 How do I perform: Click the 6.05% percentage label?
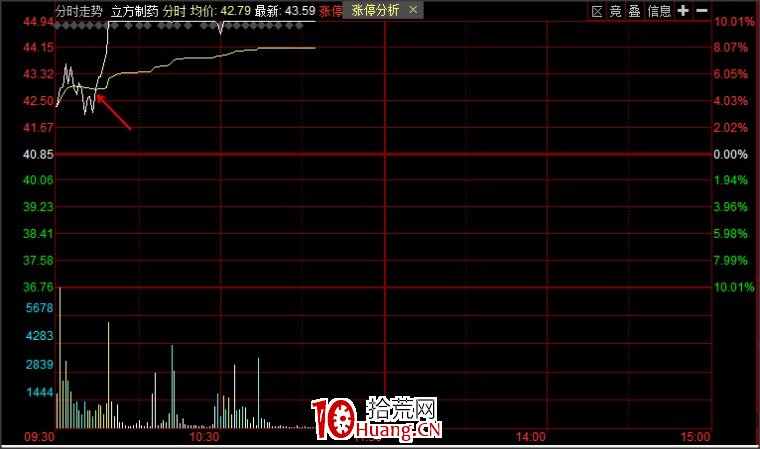click(x=730, y=74)
